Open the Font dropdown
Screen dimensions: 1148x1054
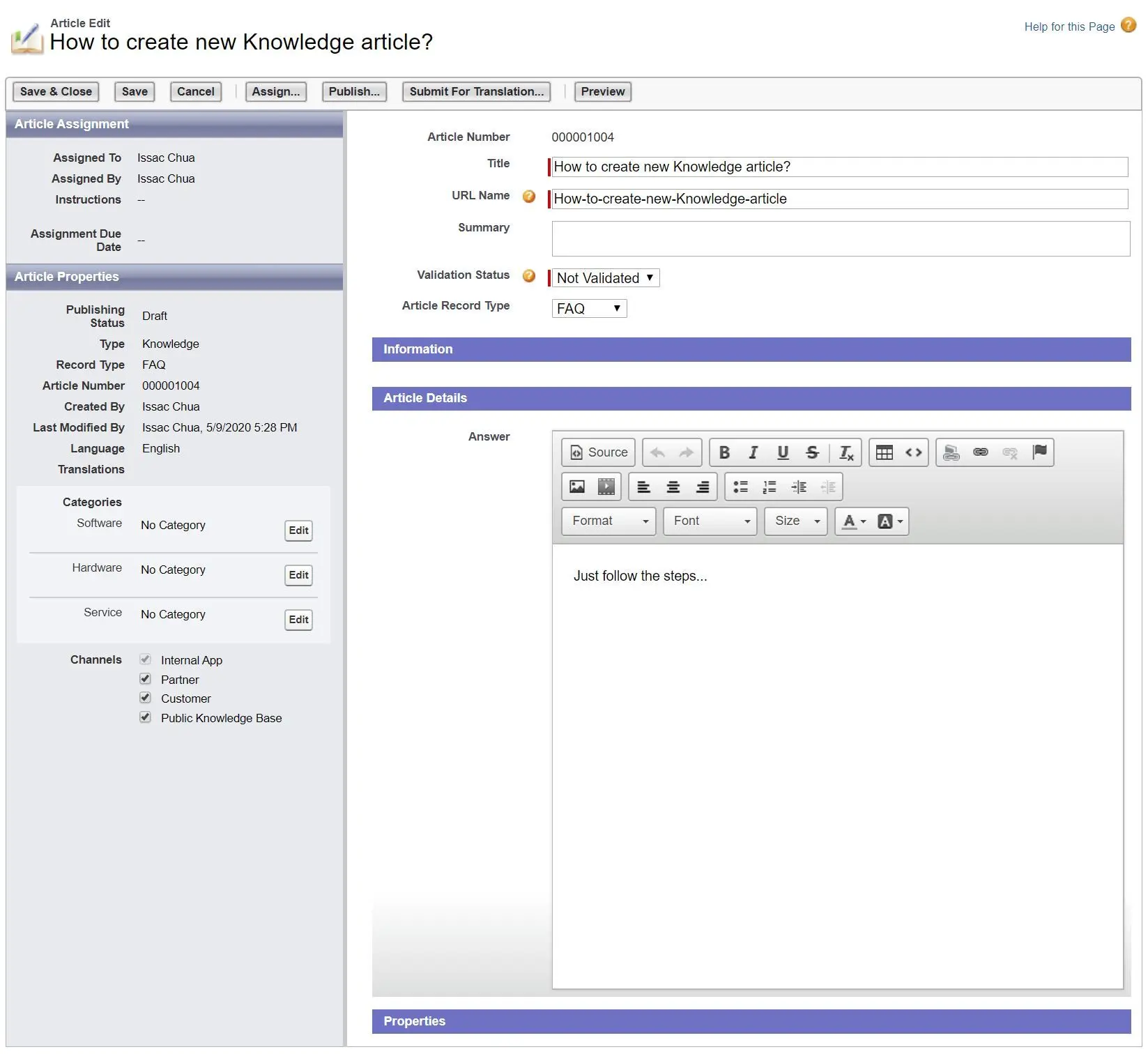[710, 521]
